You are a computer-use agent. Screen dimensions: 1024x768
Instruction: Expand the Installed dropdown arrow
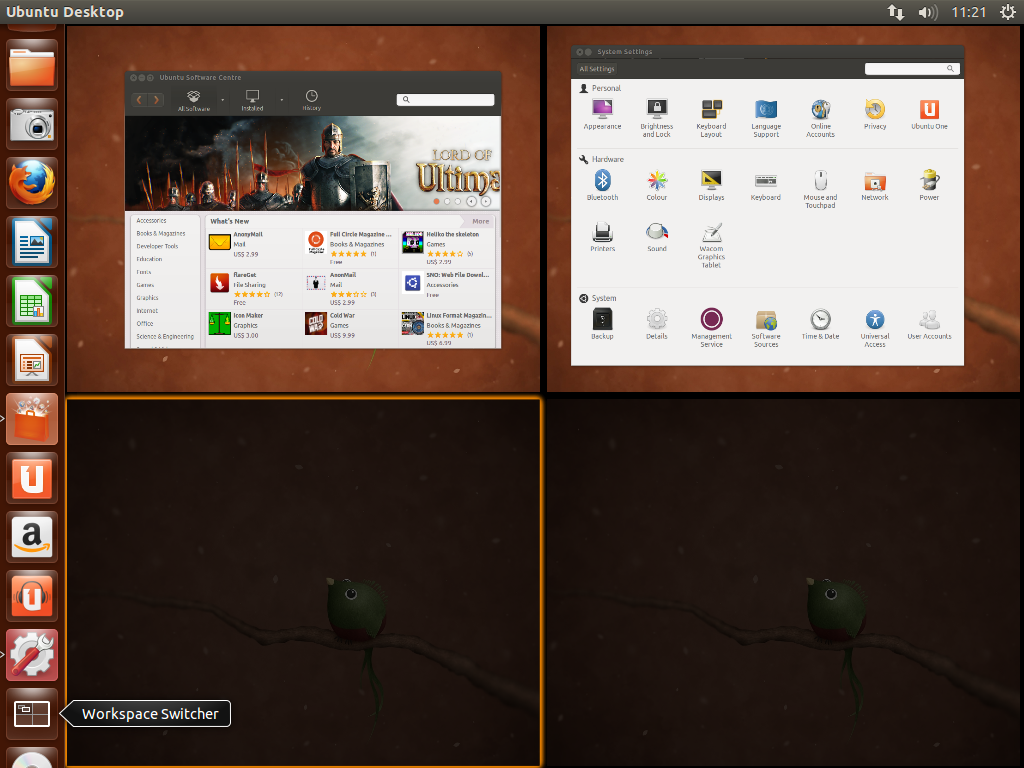[x=282, y=100]
